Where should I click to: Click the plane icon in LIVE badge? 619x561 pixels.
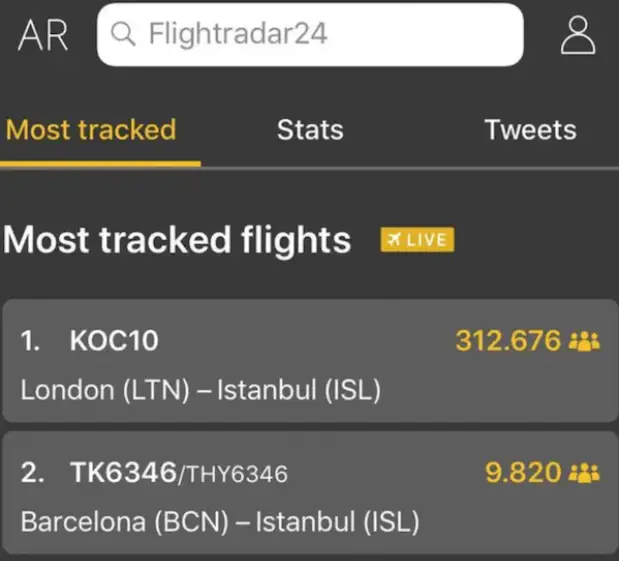tap(394, 240)
